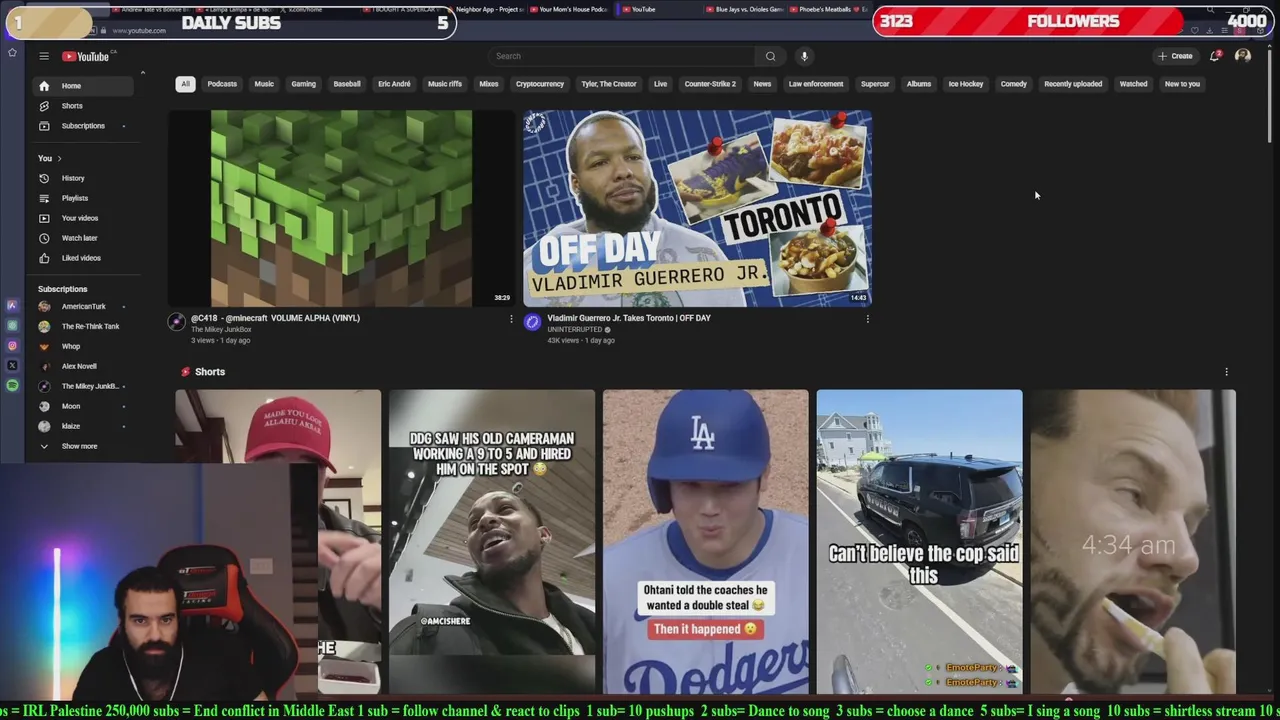Image resolution: width=1280 pixels, height=720 pixels.
Task: Select the Supercar filter chip
Action: 875,84
